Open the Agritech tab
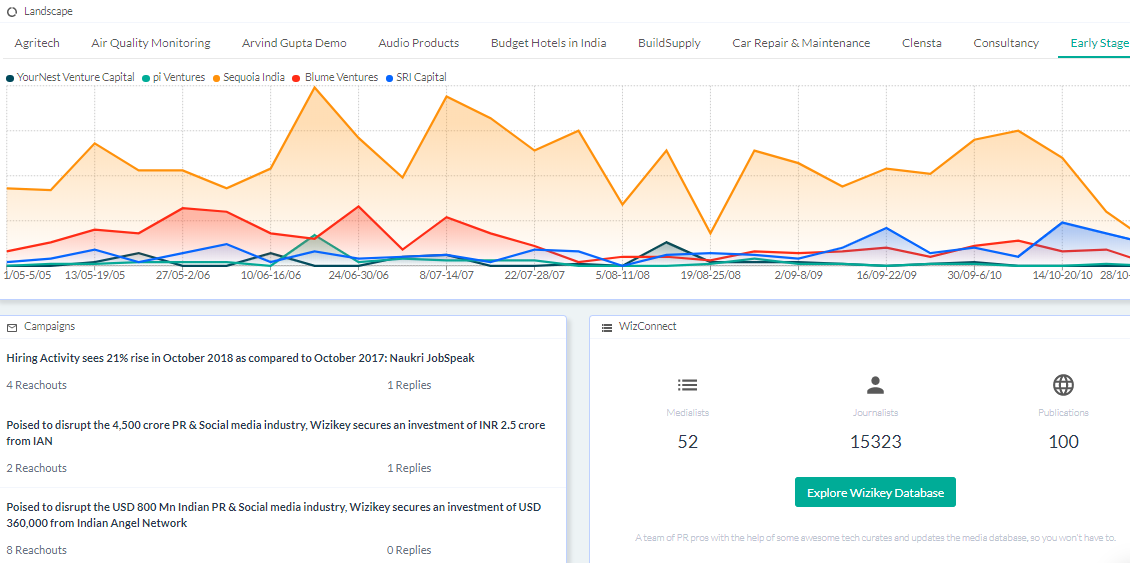1130x563 pixels. click(37, 43)
